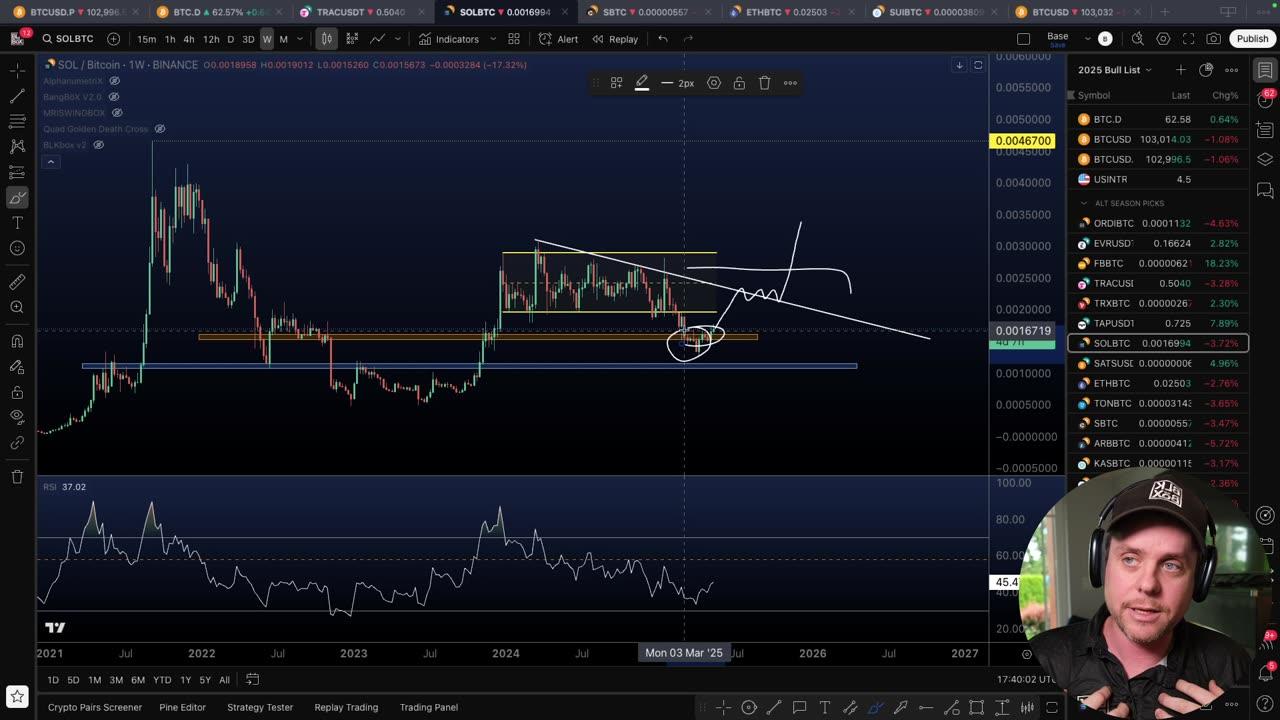Open the 2025 Bull List dropdown
This screenshot has width=1280, height=720.
coord(1115,70)
